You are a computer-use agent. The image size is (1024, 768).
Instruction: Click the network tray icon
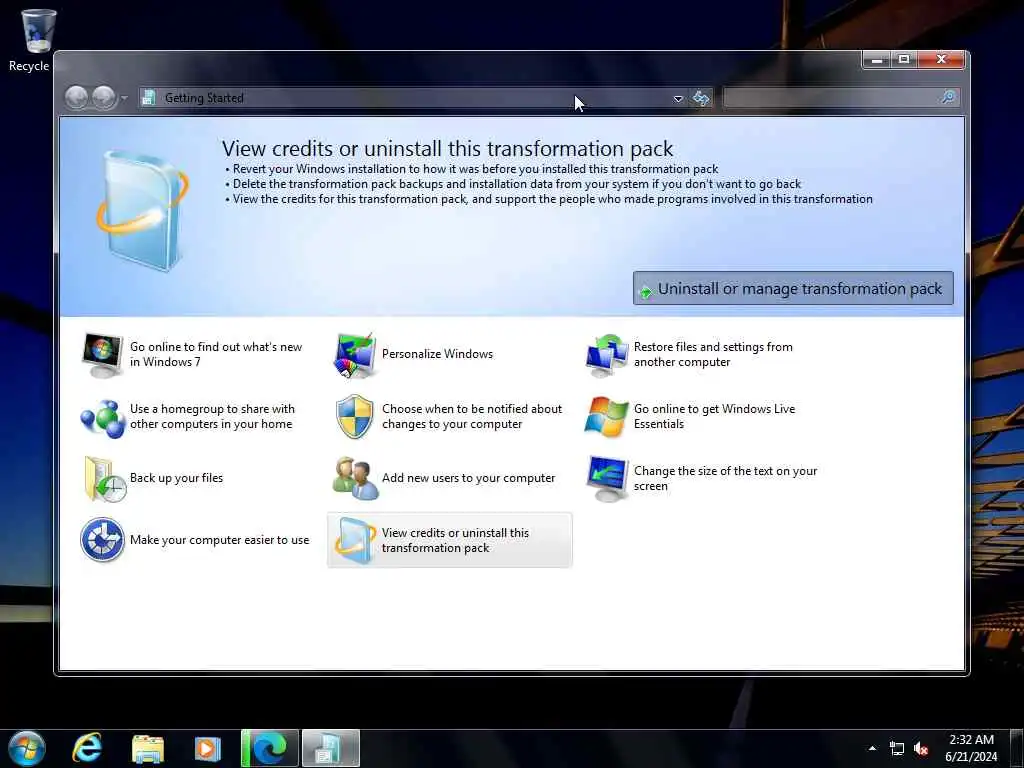pos(897,748)
